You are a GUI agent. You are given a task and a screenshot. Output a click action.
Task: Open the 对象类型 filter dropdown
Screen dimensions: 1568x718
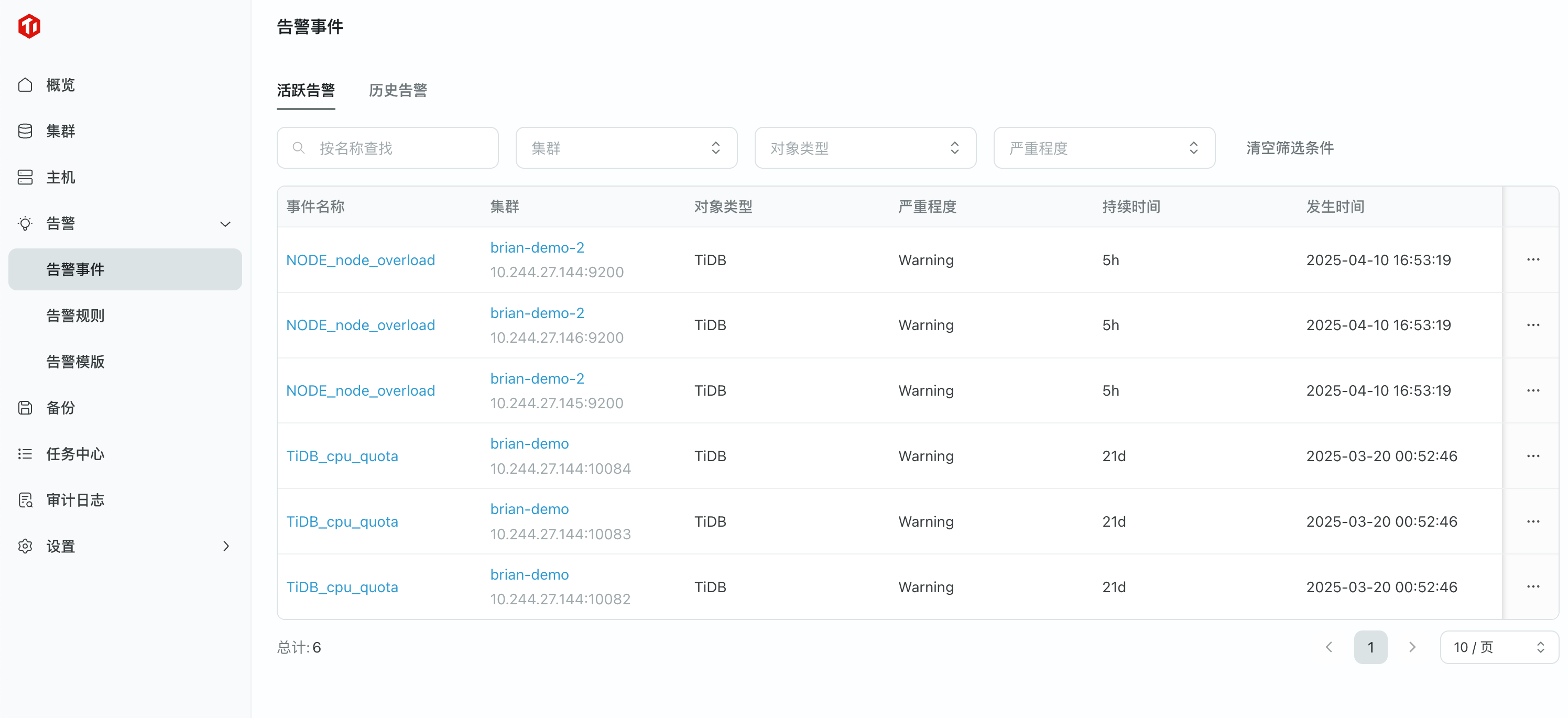[x=865, y=148]
